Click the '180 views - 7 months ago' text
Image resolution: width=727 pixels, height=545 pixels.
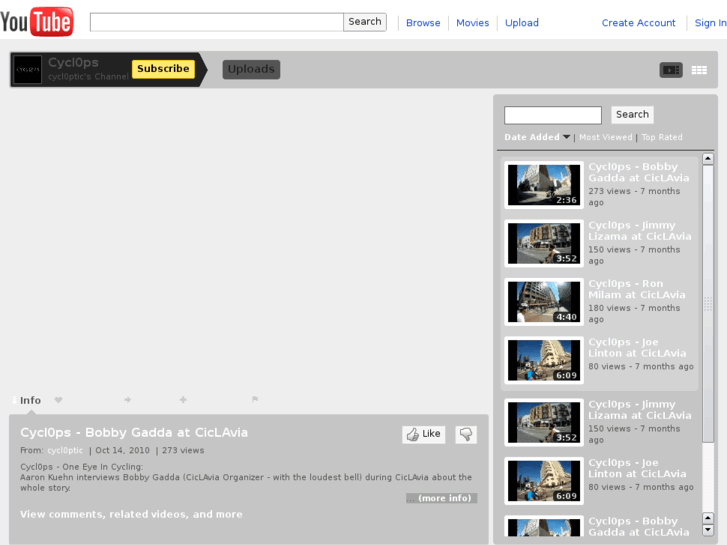coord(634,314)
